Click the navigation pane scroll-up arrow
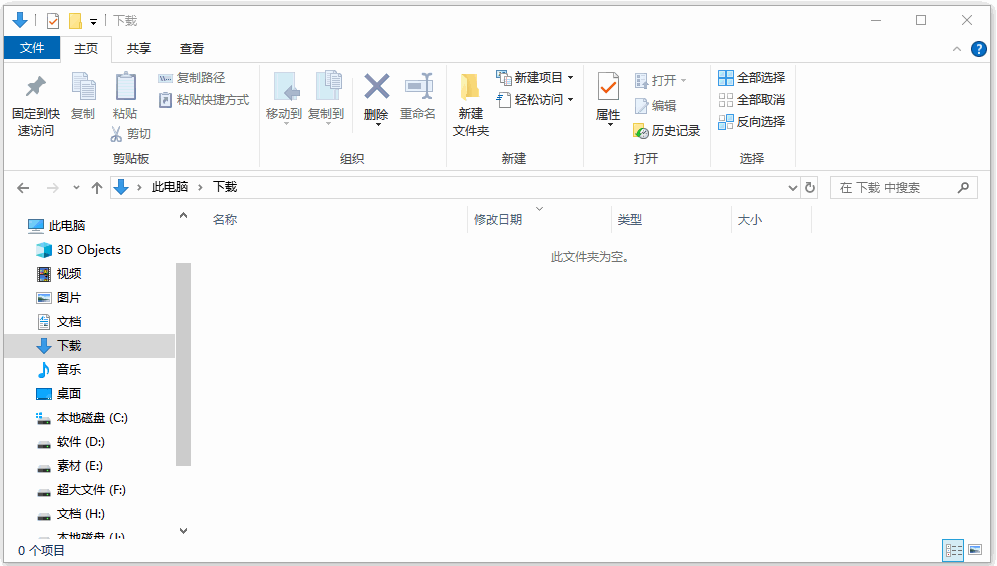The image size is (997, 566). pyautogui.click(x=183, y=216)
